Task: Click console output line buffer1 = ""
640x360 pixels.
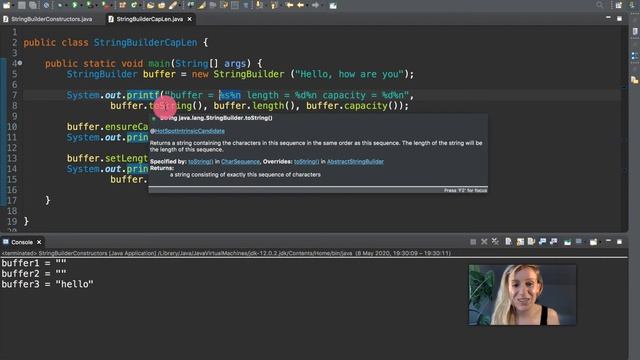Action: [34, 263]
